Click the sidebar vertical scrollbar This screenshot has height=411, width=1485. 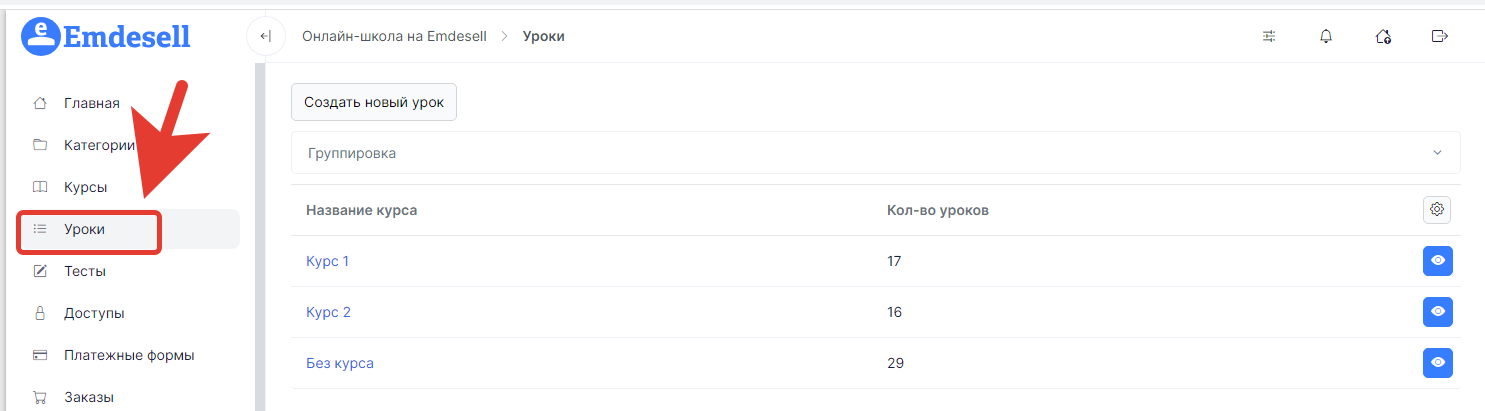click(260, 237)
